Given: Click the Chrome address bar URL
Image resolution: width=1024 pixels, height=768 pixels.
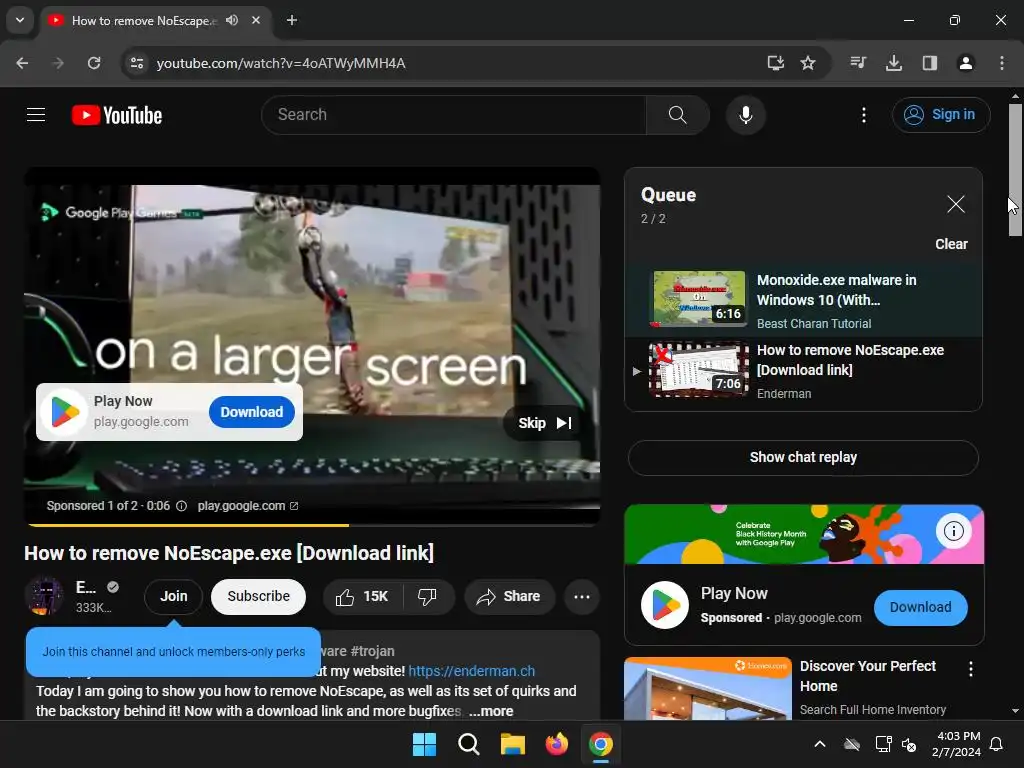Looking at the screenshot, I should pyautogui.click(x=281, y=63).
